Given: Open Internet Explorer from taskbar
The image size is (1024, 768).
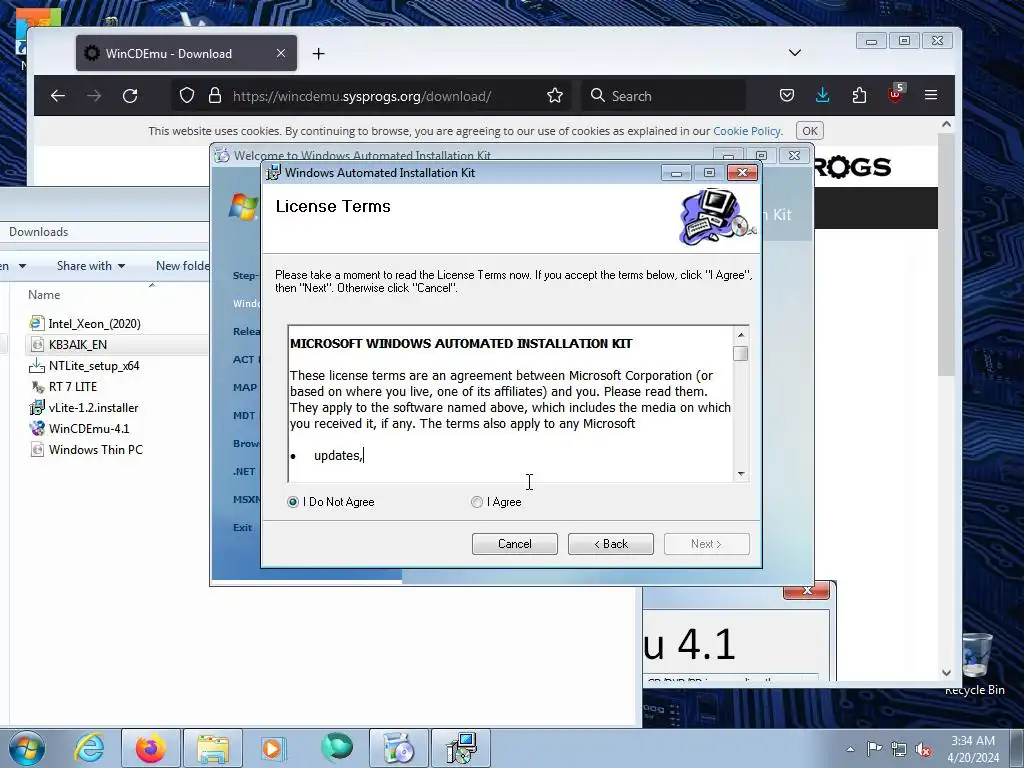Looking at the screenshot, I should tap(89, 748).
